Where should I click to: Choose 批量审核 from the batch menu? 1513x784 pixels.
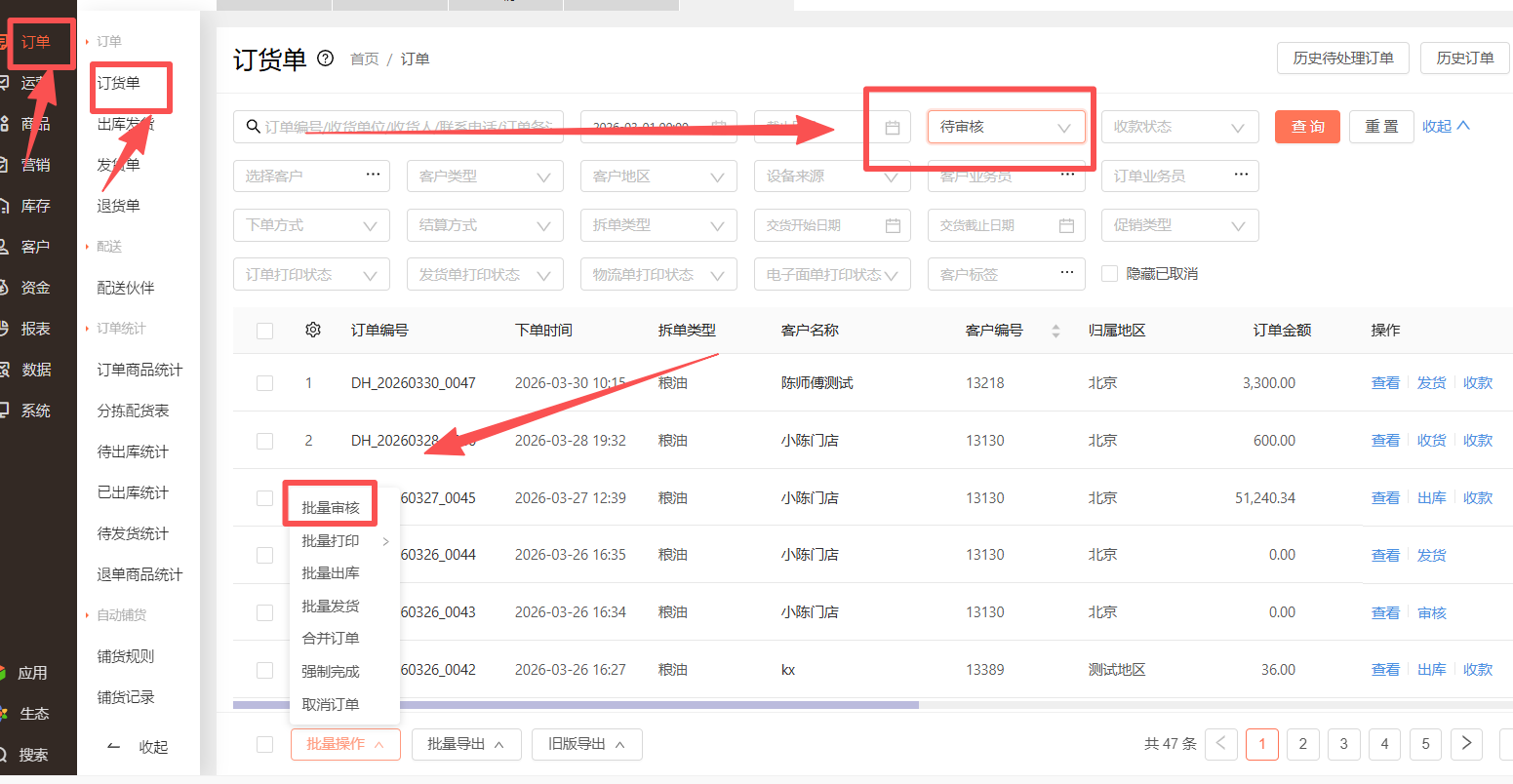(x=331, y=508)
